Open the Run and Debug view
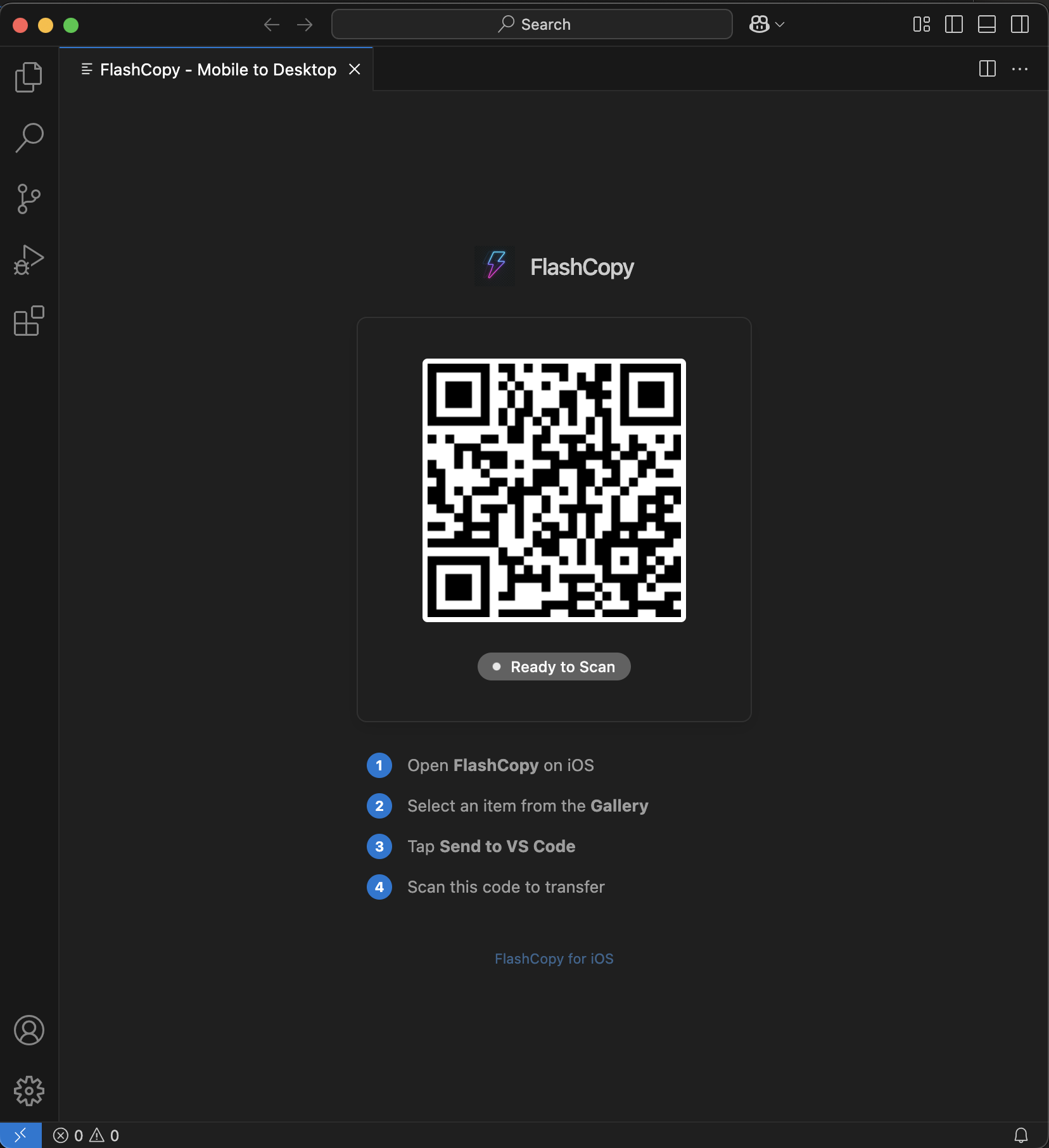The image size is (1049, 1148). click(x=29, y=259)
